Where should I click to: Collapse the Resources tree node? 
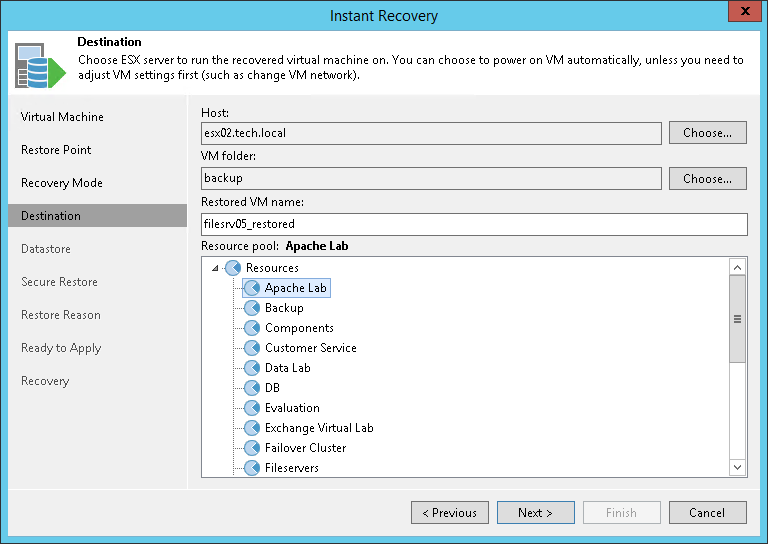point(215,268)
